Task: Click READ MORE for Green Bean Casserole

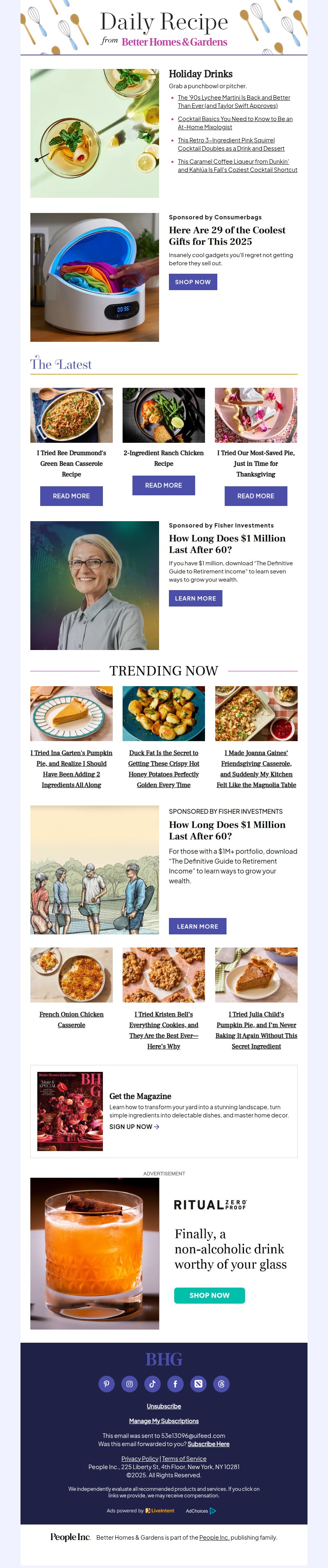Action: click(x=71, y=495)
